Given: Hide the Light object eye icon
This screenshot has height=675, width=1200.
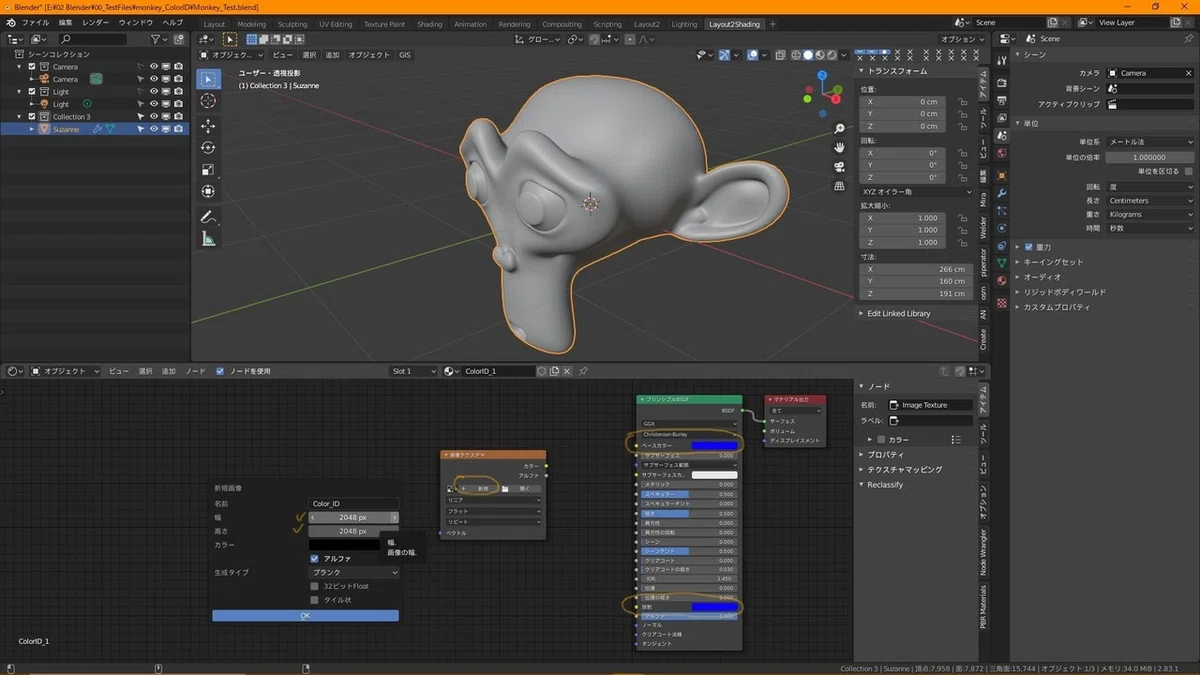Looking at the screenshot, I should [154, 104].
